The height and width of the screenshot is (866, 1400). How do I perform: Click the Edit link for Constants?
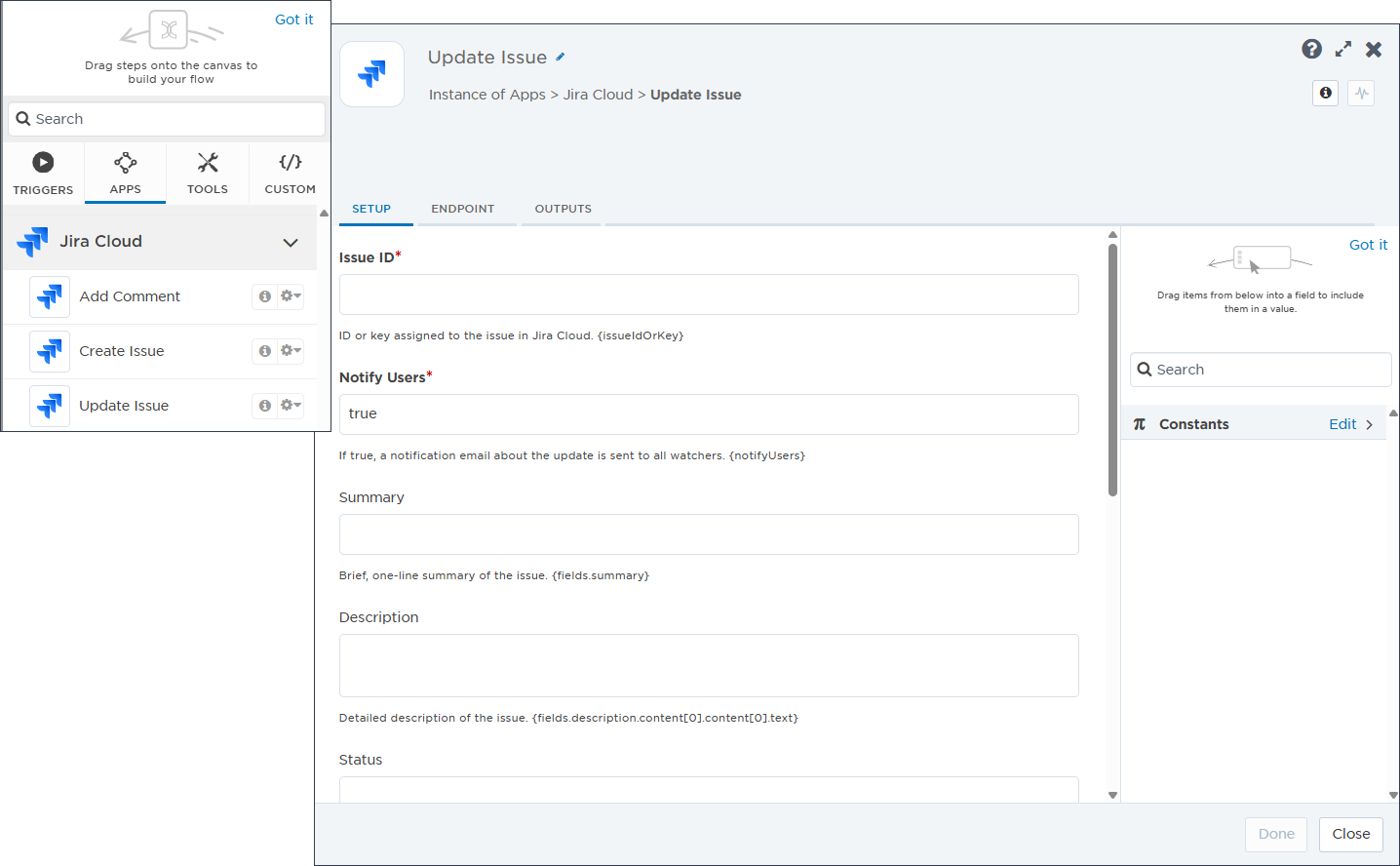(x=1342, y=424)
